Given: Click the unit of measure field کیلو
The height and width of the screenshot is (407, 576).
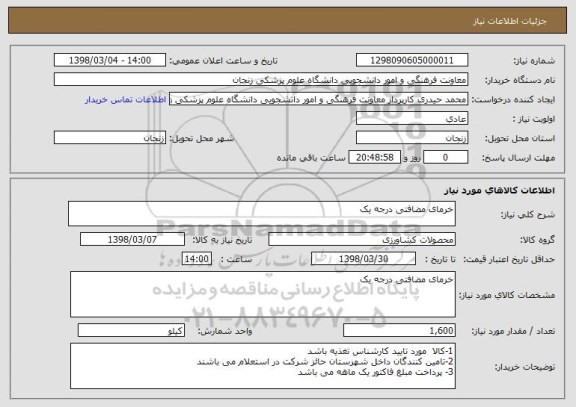Looking at the screenshot, I should pyautogui.click(x=131, y=331).
